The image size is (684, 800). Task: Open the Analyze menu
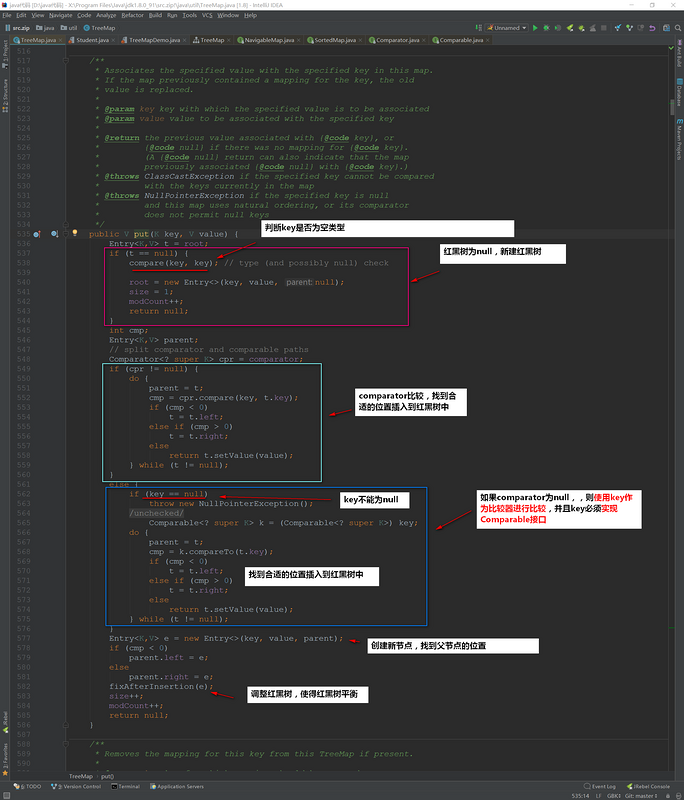click(x=106, y=15)
